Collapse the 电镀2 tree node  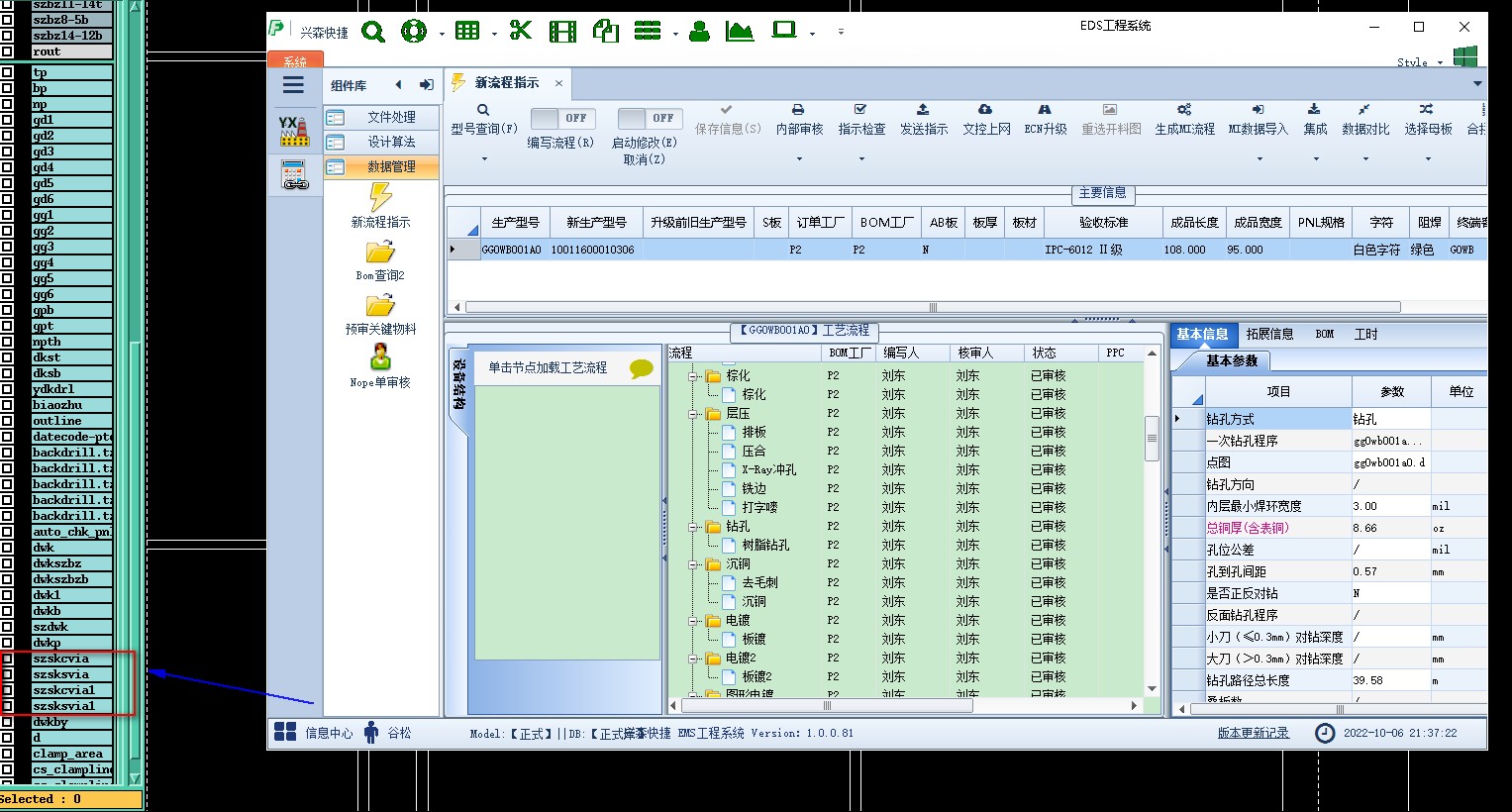coord(694,659)
